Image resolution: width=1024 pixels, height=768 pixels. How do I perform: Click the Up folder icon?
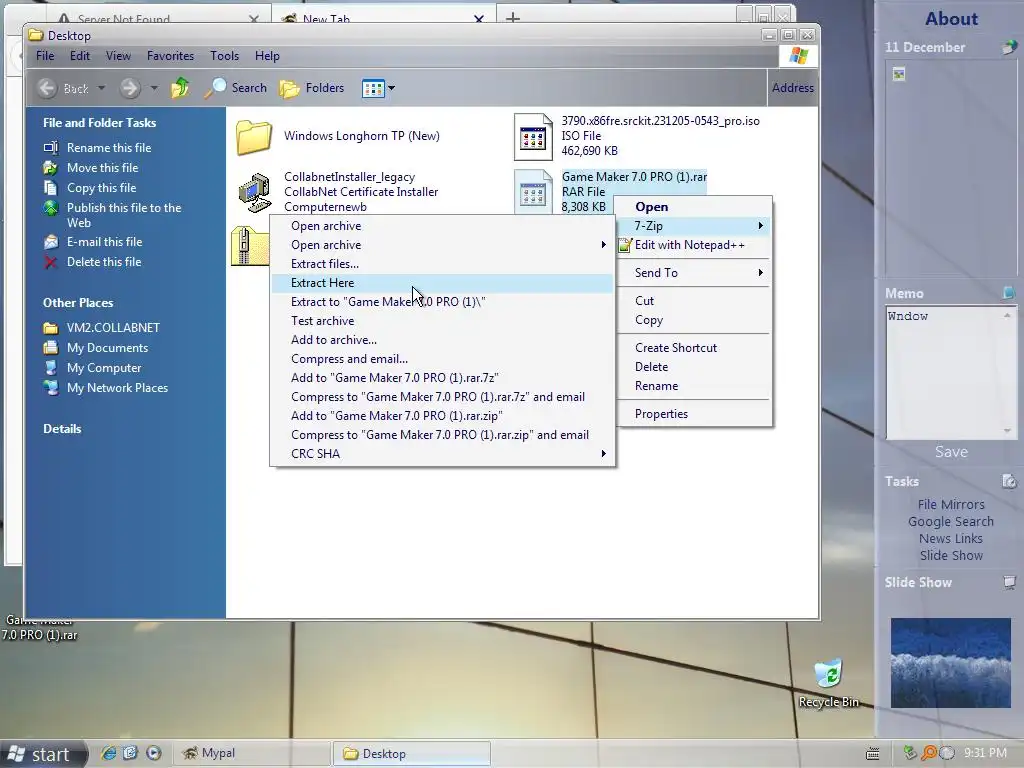[180, 88]
